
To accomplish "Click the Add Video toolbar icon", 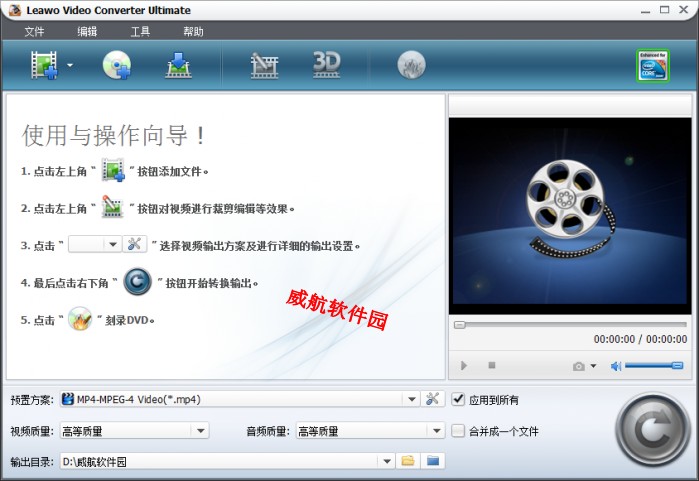I will click(x=44, y=65).
